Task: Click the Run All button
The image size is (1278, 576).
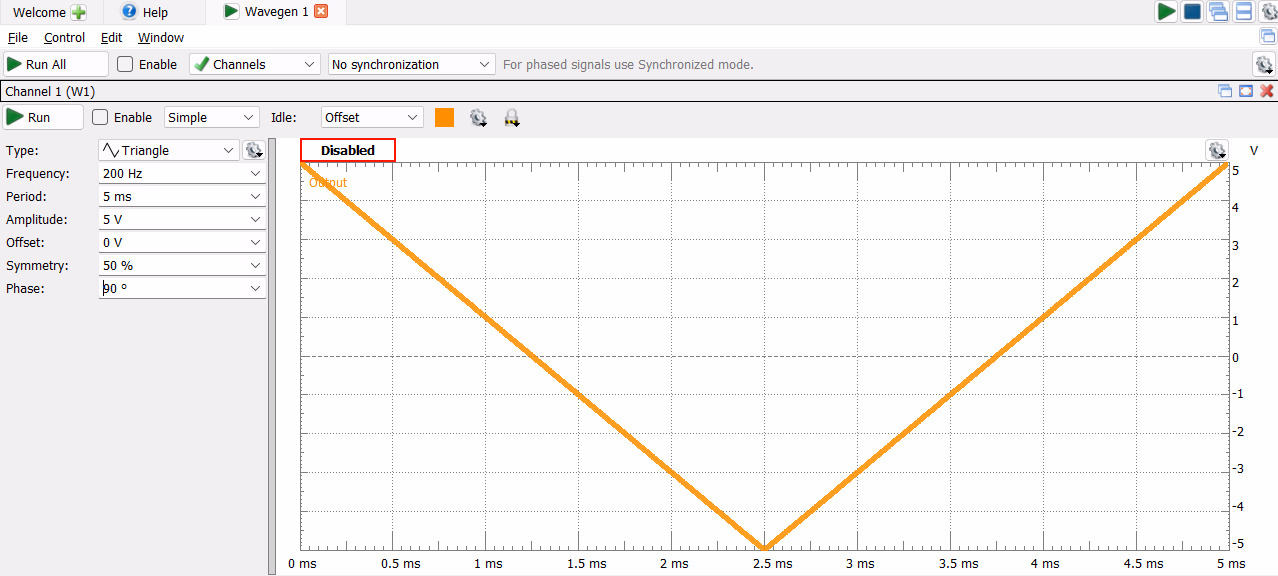Action: click(x=55, y=64)
